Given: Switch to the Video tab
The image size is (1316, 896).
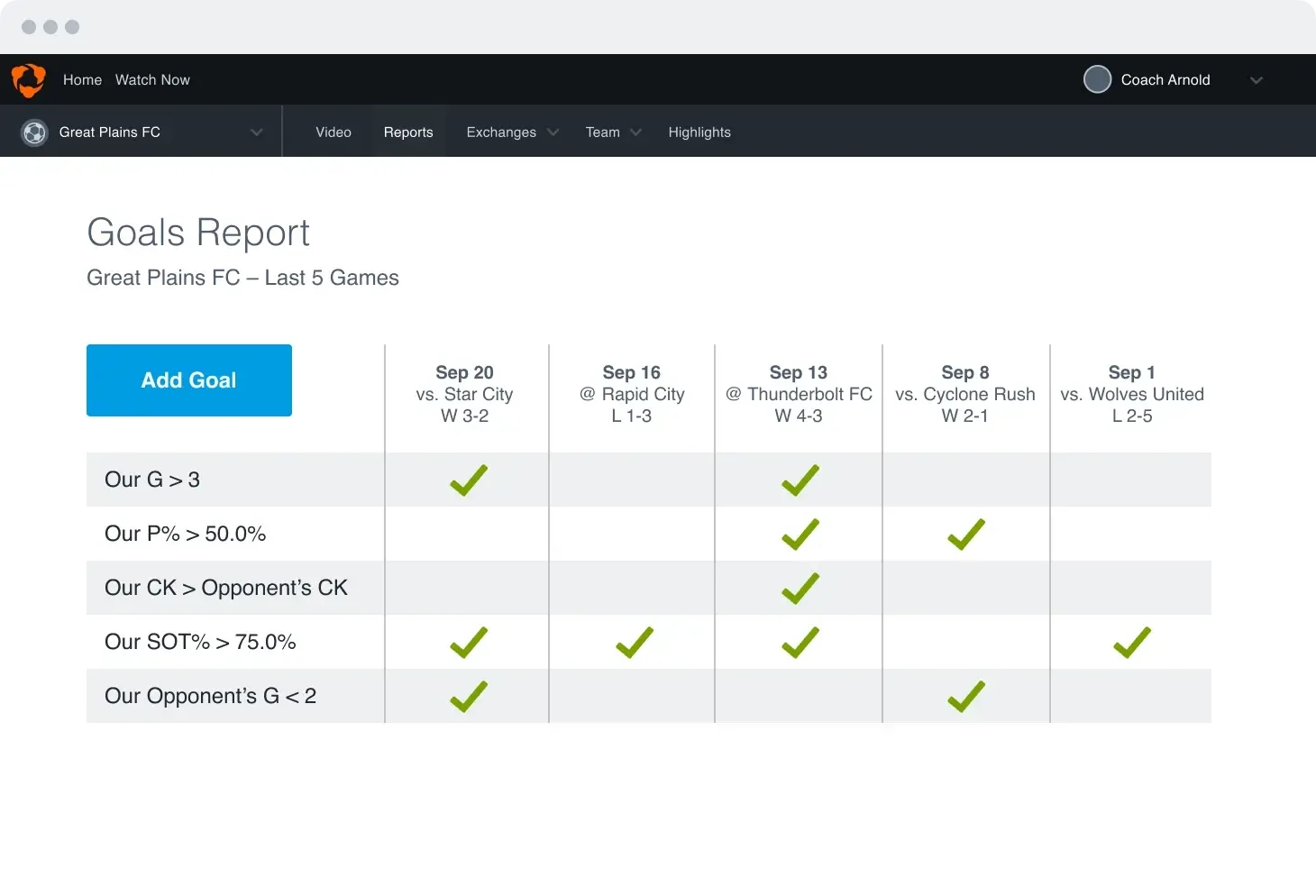Looking at the screenshot, I should pyautogui.click(x=334, y=133).
